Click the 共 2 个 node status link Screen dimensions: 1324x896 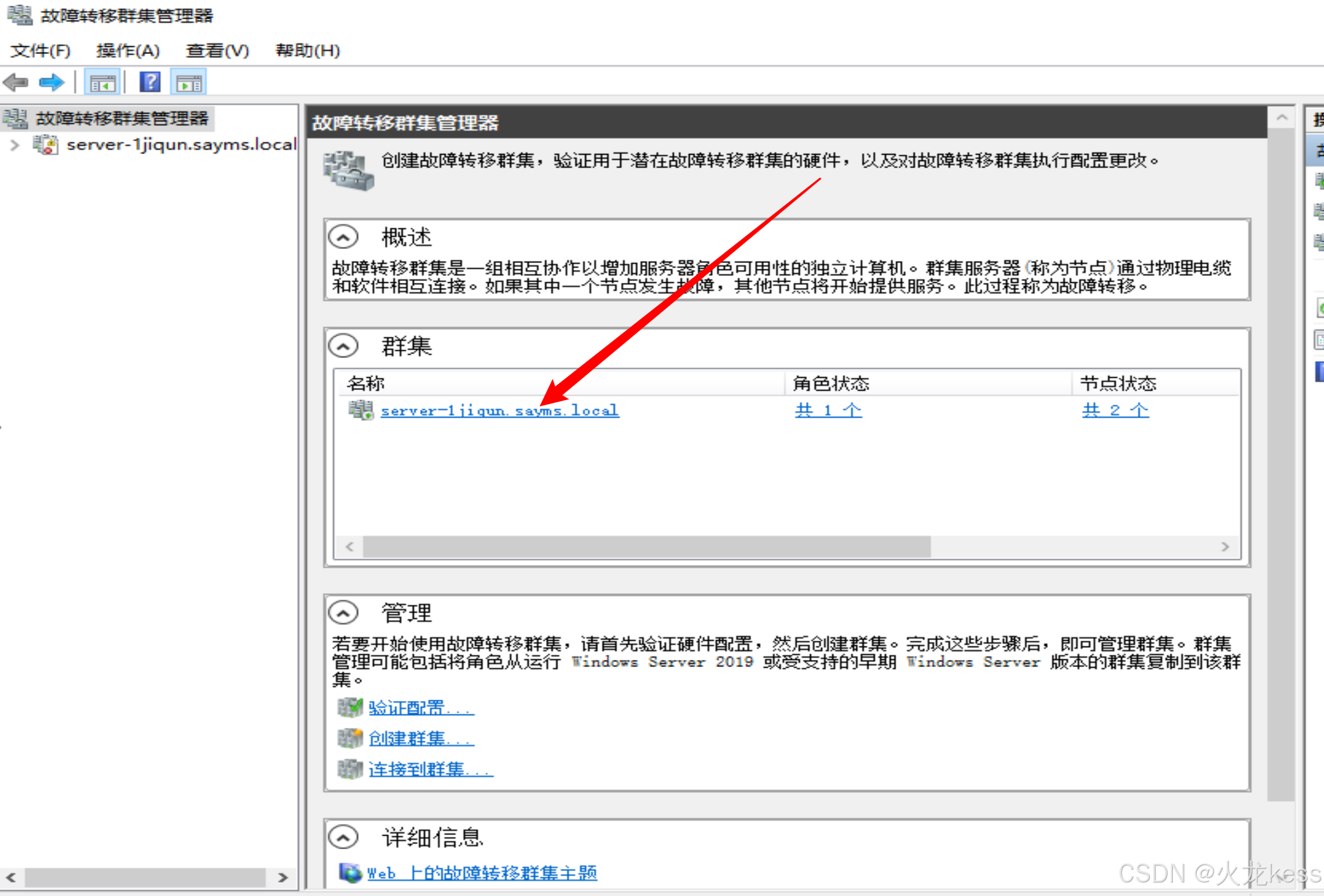pos(1115,410)
